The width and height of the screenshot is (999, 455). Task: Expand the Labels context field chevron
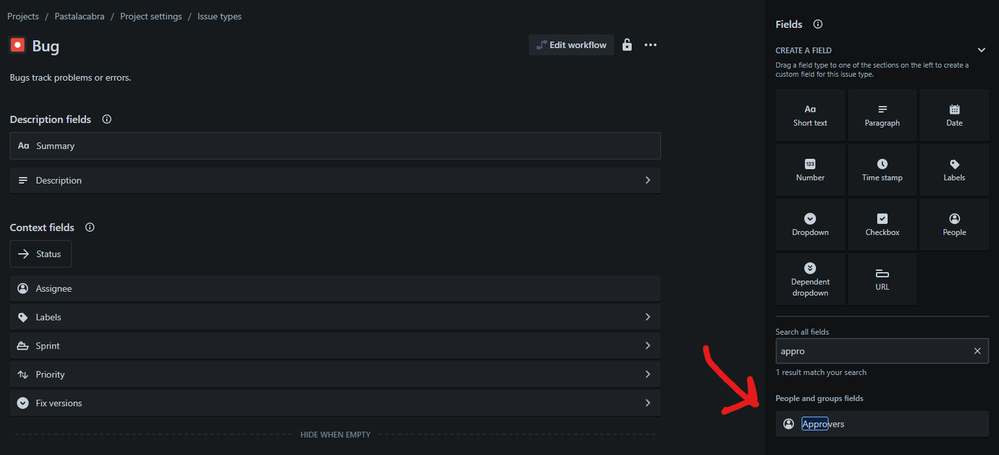coord(647,317)
